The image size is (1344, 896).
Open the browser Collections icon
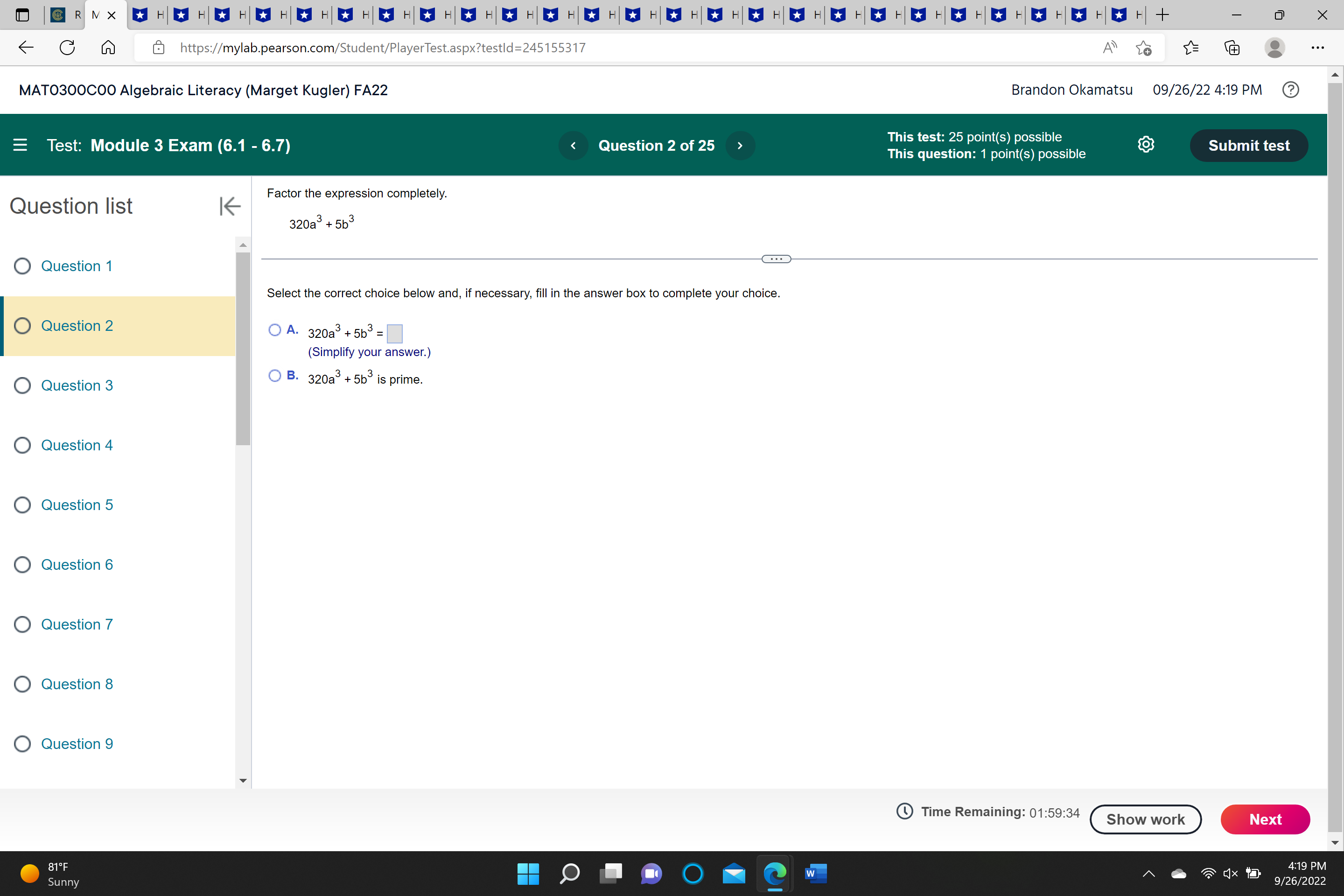[x=1232, y=48]
